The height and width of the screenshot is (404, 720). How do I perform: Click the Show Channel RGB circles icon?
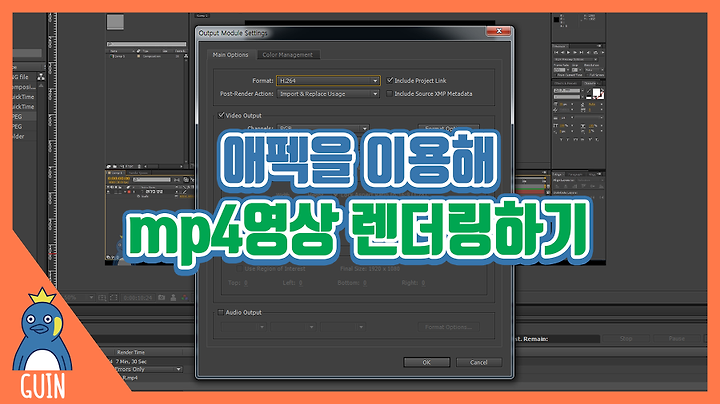185,297
